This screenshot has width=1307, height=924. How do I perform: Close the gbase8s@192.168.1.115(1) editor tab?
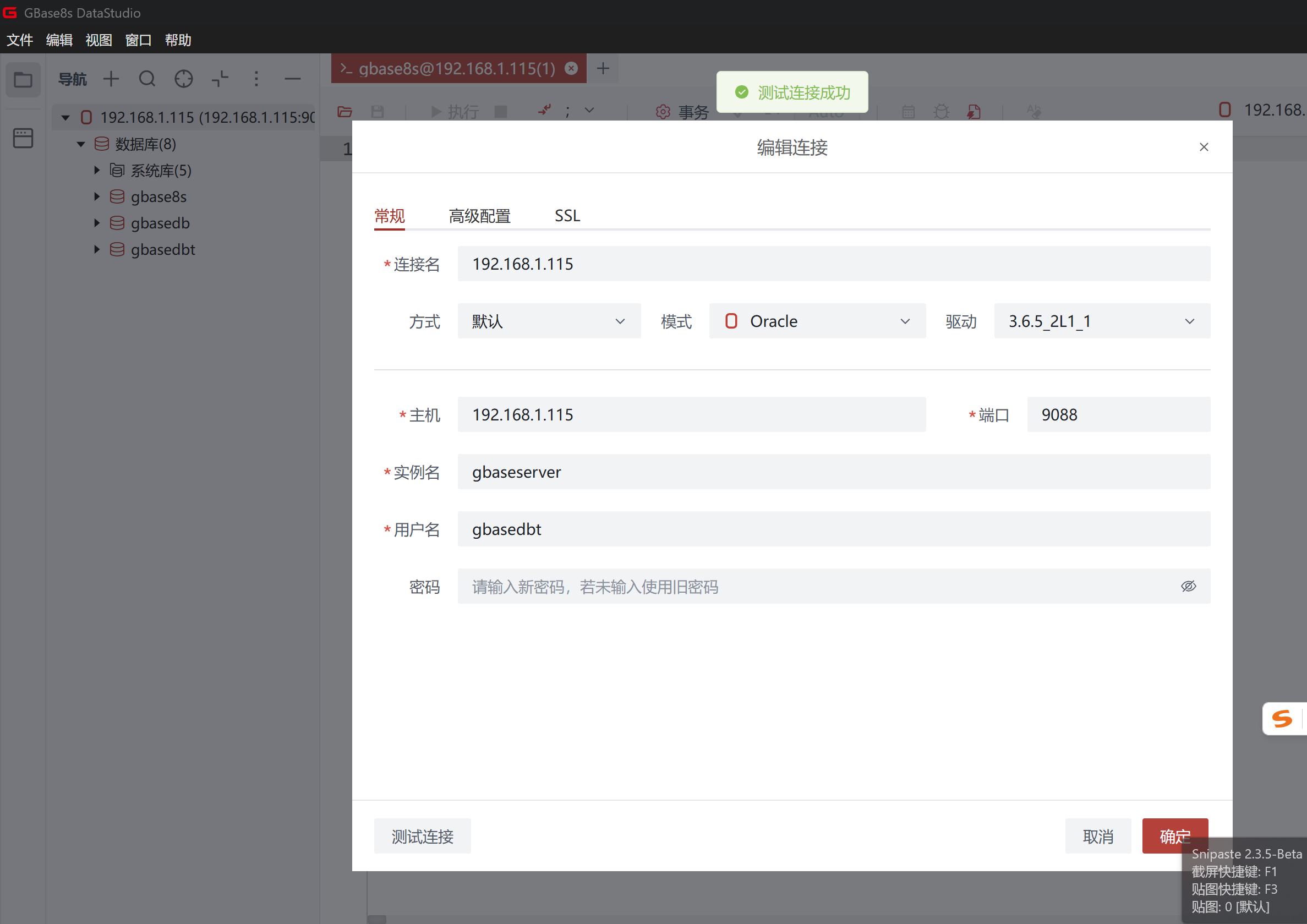coord(571,68)
